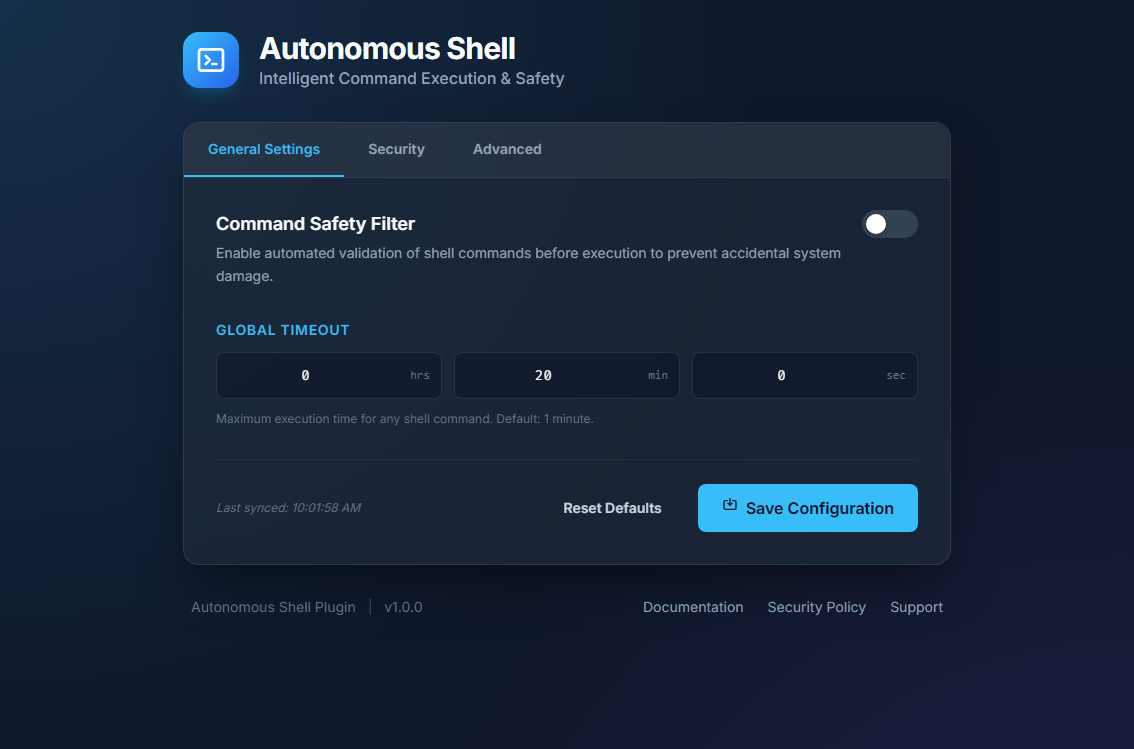1134x749 pixels.
Task: Switch to the Security tab
Action: [x=396, y=149]
